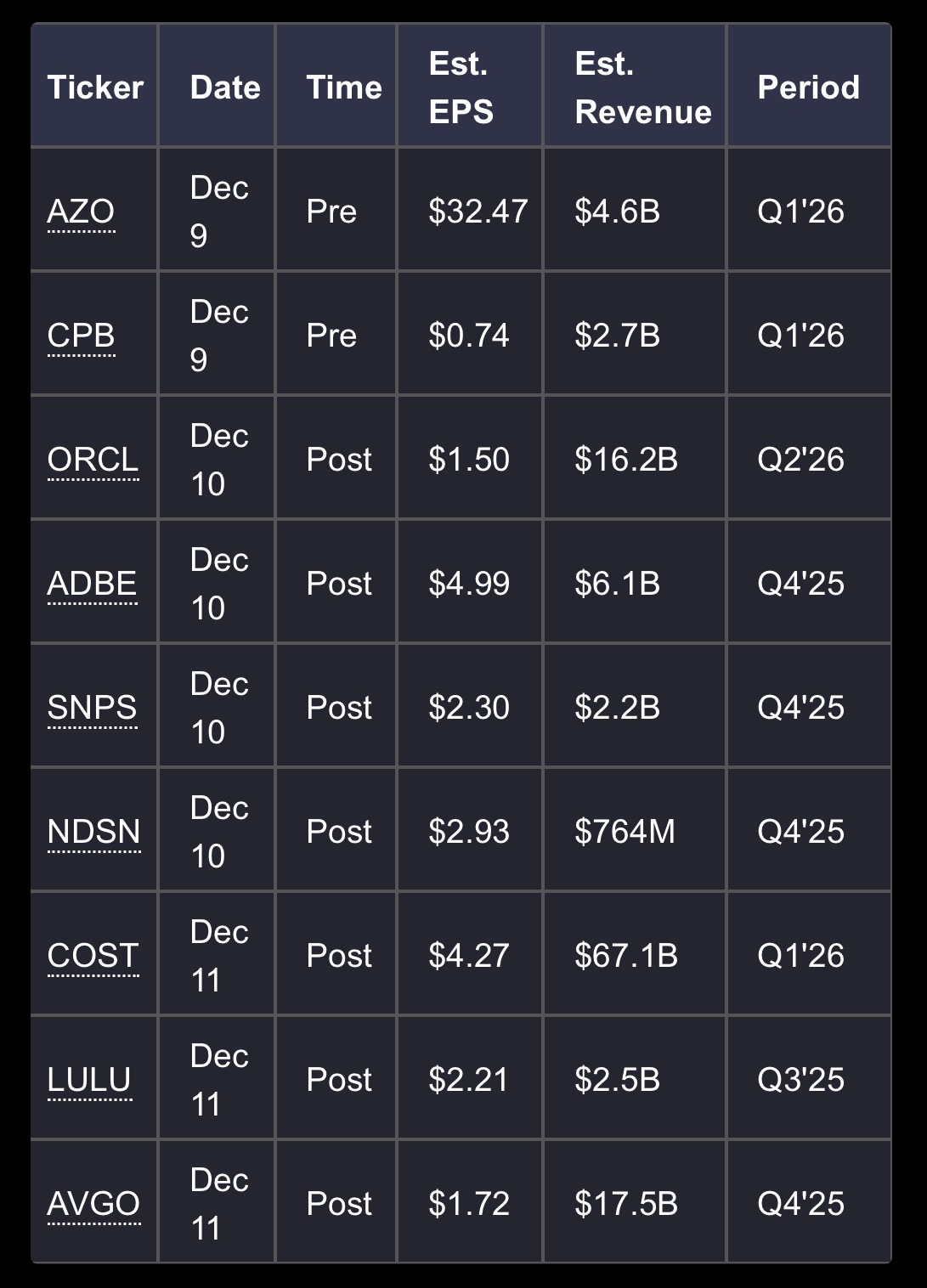The width and height of the screenshot is (927, 1288).
Task: Open the SNPS ticker link
Action: click(x=92, y=708)
